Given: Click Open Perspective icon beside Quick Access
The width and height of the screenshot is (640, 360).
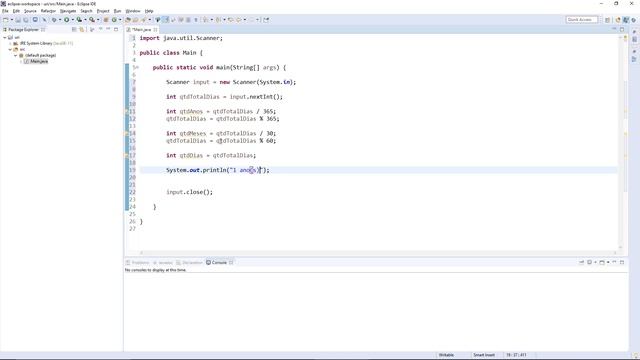Looking at the screenshot, I should point(607,20).
